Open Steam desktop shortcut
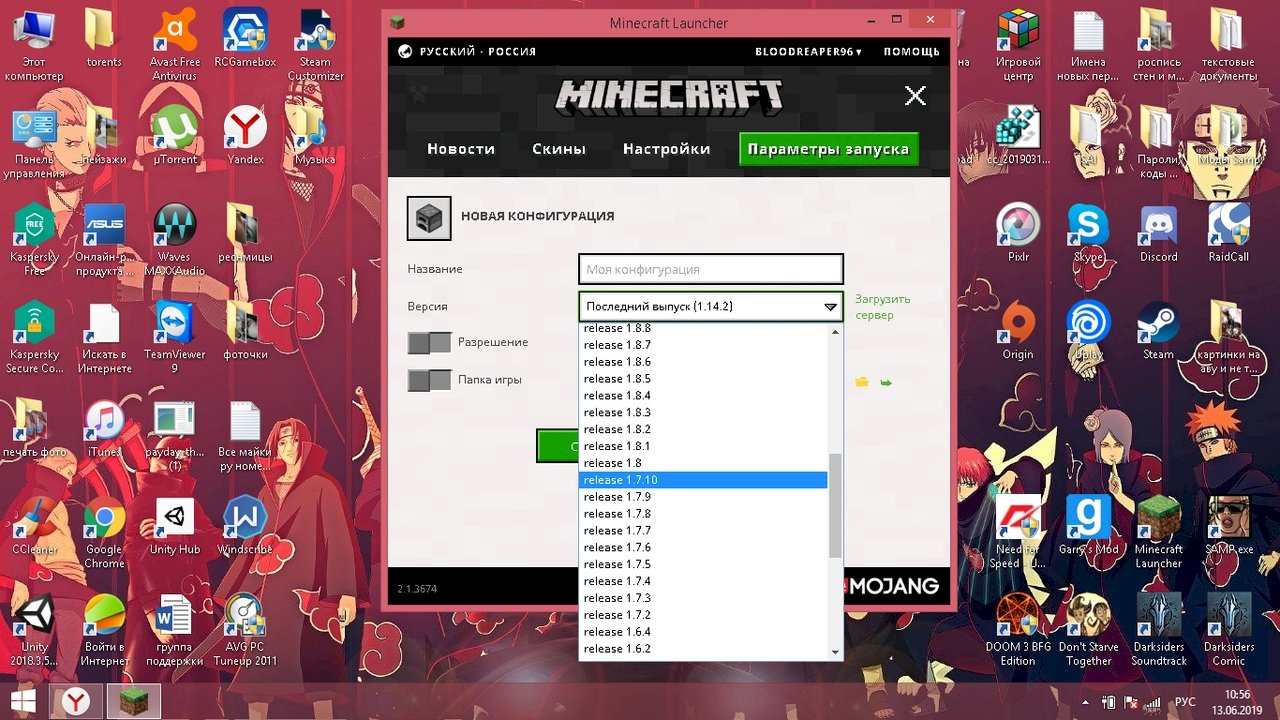The width and height of the screenshot is (1280, 720). coord(1158,331)
